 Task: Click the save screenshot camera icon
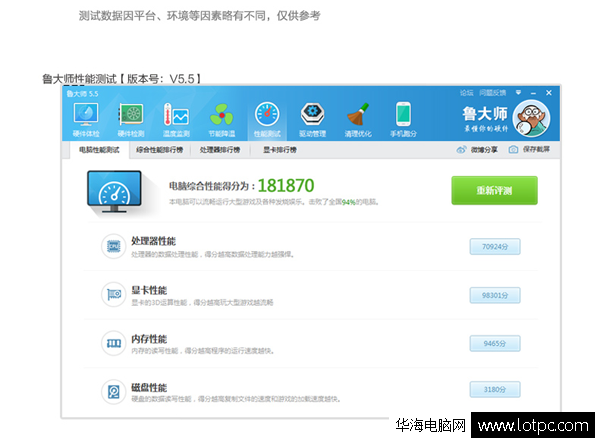click(513, 150)
